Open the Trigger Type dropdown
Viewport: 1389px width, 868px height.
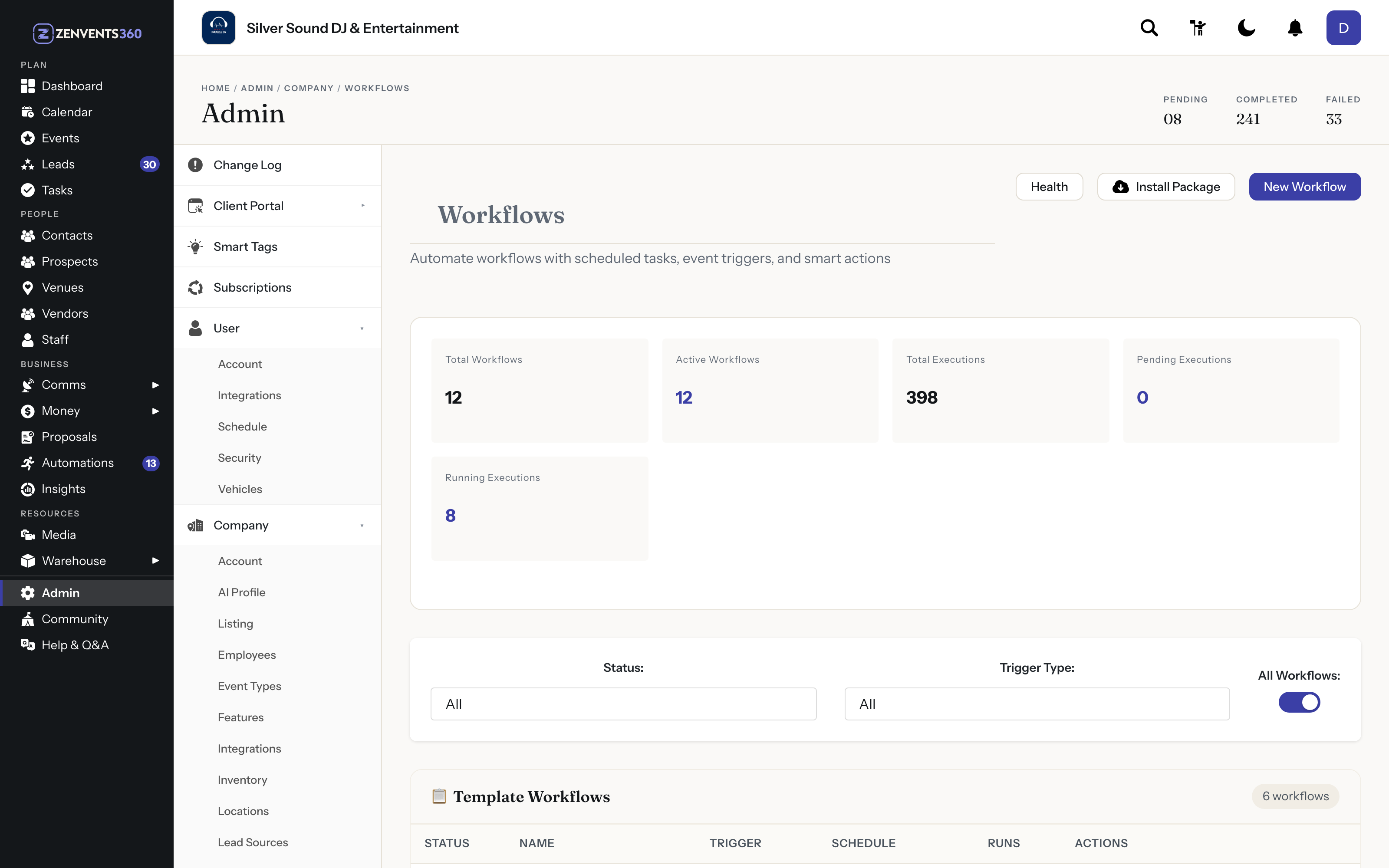click(x=1037, y=704)
